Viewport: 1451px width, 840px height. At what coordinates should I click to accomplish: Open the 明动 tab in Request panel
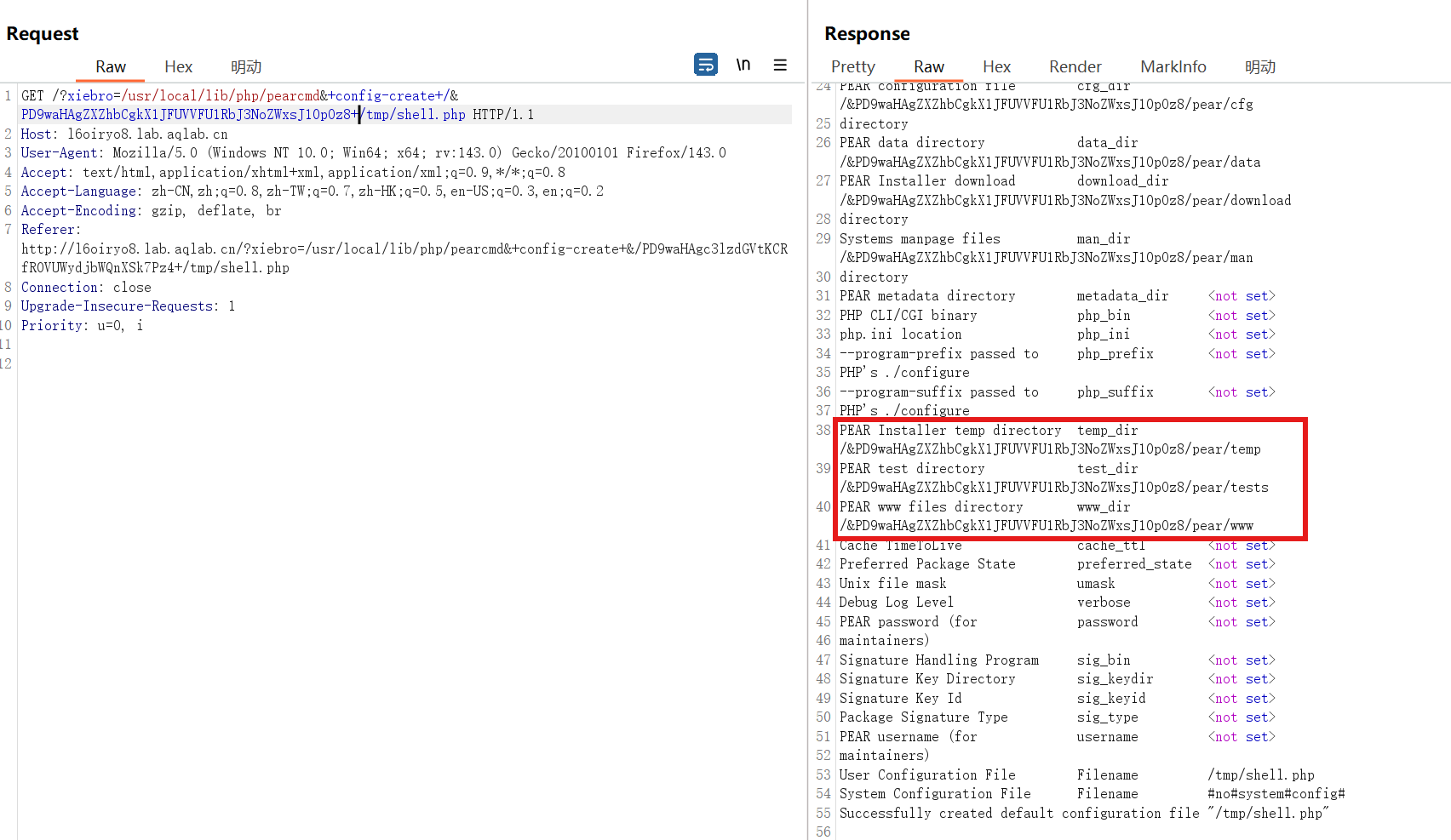tap(246, 66)
